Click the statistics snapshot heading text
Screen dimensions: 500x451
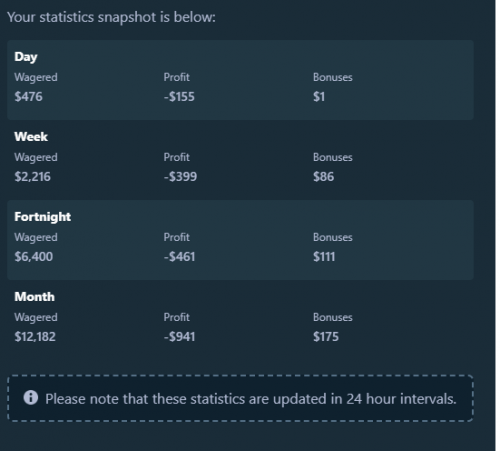pyautogui.click(x=111, y=17)
